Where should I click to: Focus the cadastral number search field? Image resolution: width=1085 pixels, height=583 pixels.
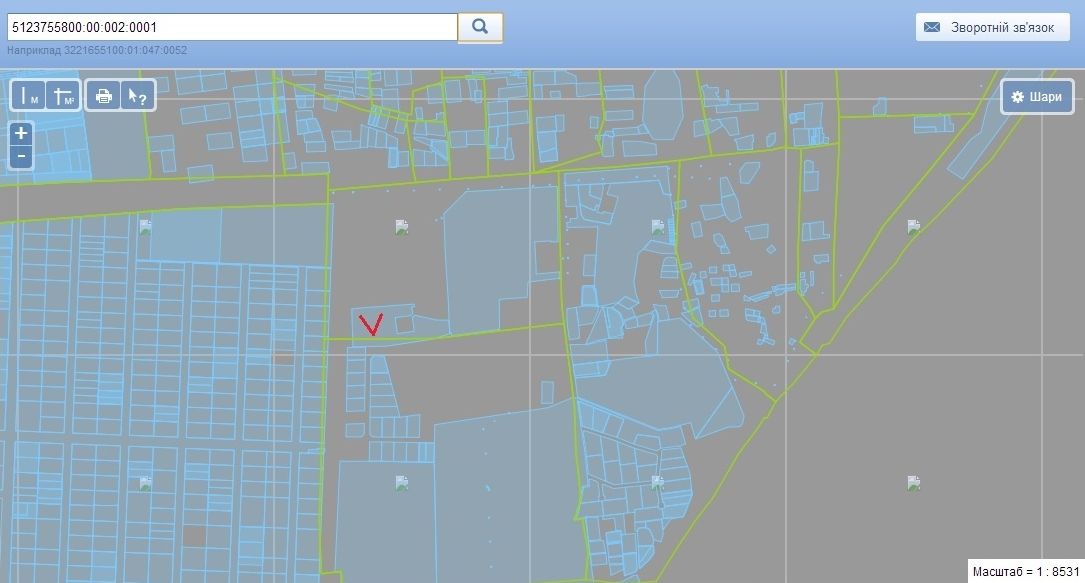(x=232, y=27)
